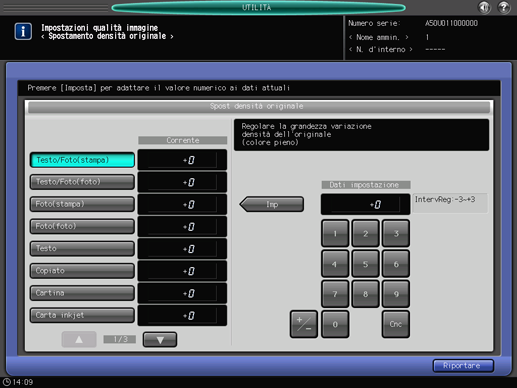
Task: Click the speaker accessibility icon at top right
Action: (484, 7)
